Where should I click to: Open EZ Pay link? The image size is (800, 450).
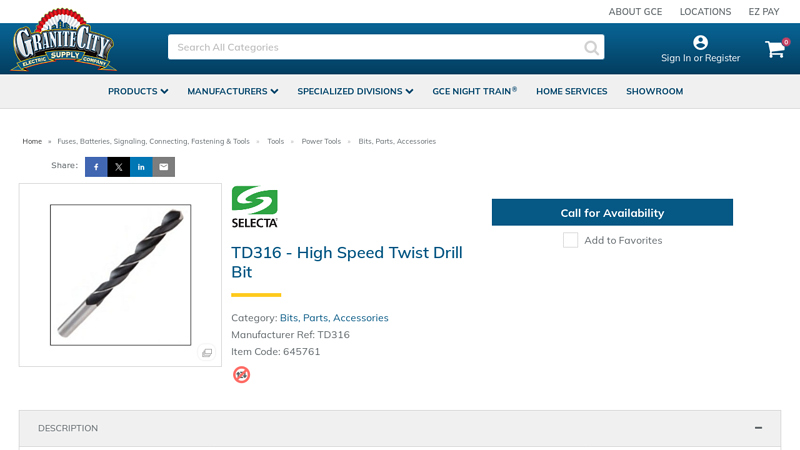tap(764, 12)
